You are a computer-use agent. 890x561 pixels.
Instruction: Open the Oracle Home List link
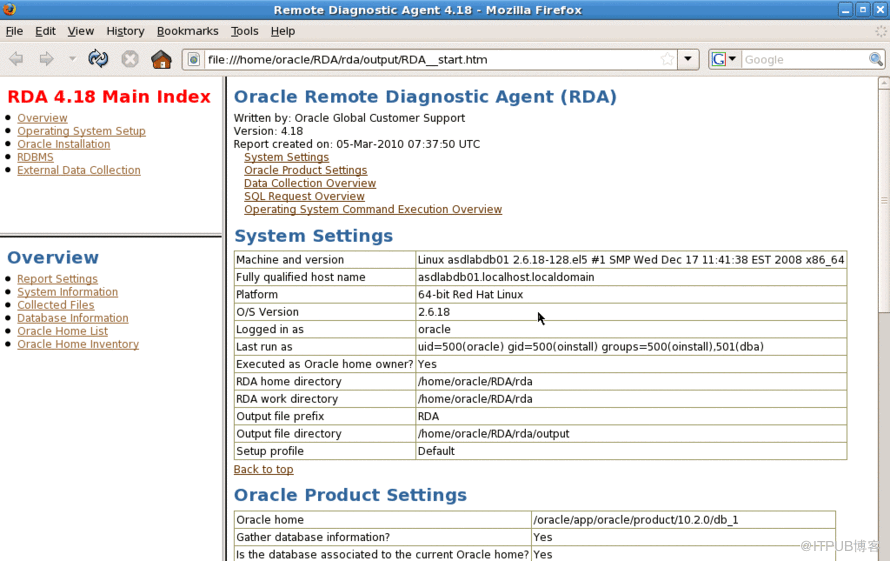(62, 331)
